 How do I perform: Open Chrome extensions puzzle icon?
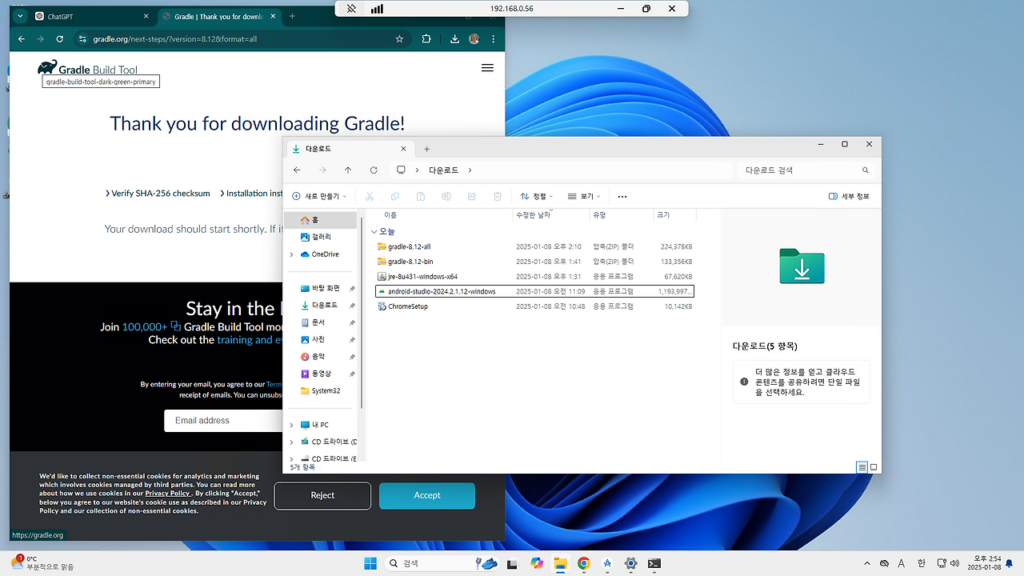pyautogui.click(x=426, y=39)
